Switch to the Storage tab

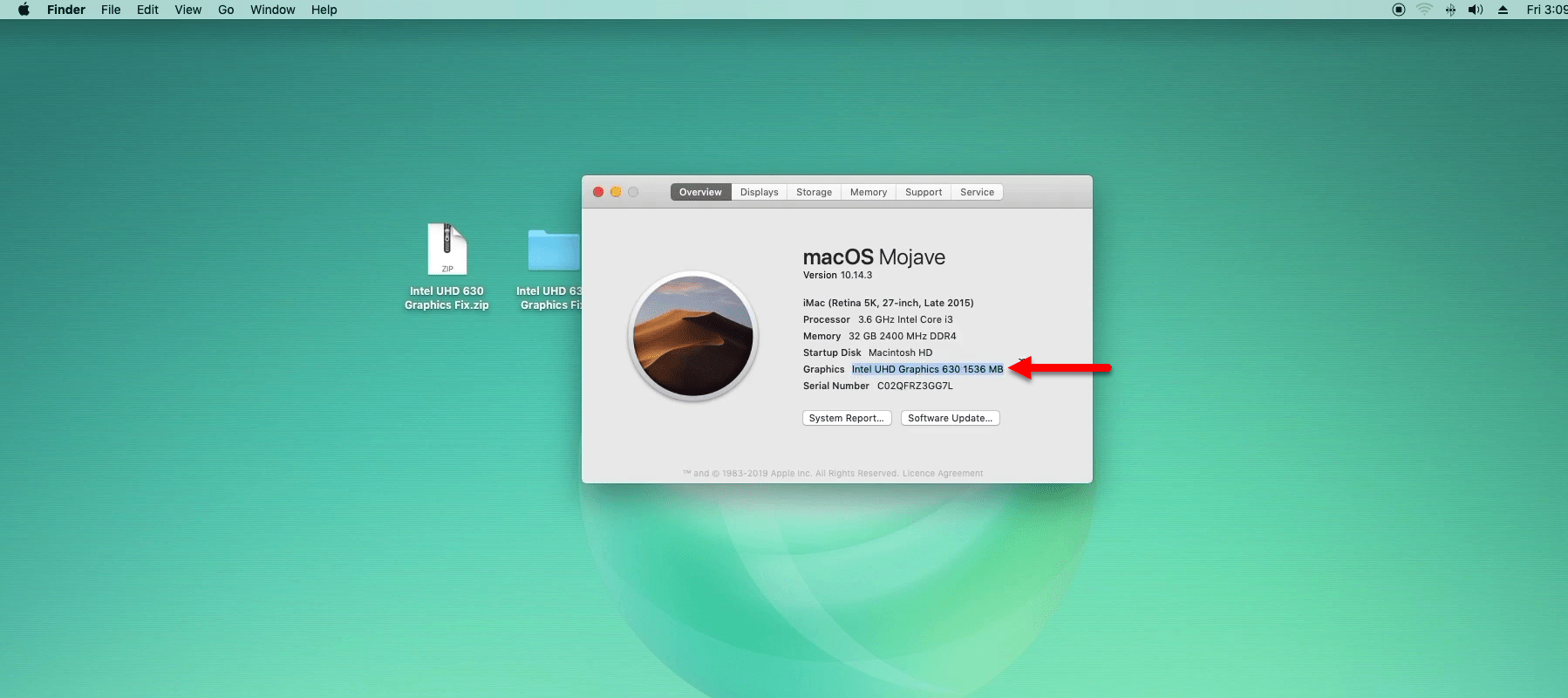coord(814,192)
